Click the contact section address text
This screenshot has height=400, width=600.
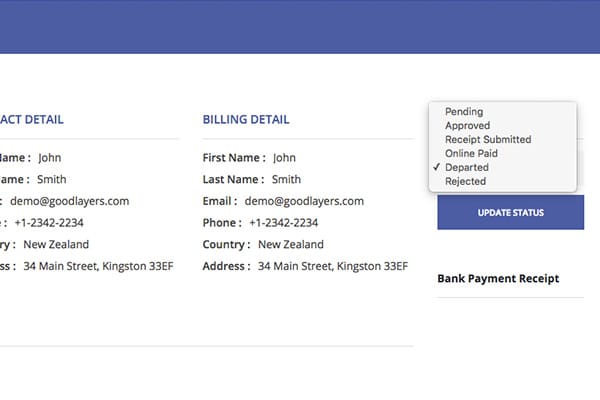tap(98, 267)
